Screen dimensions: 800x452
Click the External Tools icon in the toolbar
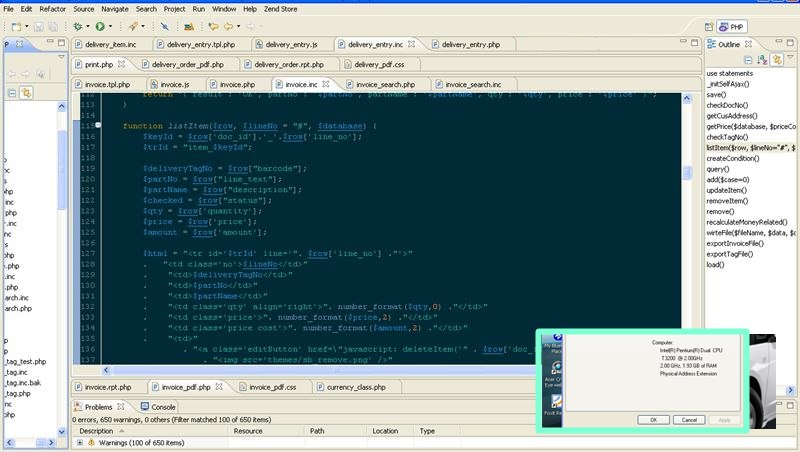(133, 27)
